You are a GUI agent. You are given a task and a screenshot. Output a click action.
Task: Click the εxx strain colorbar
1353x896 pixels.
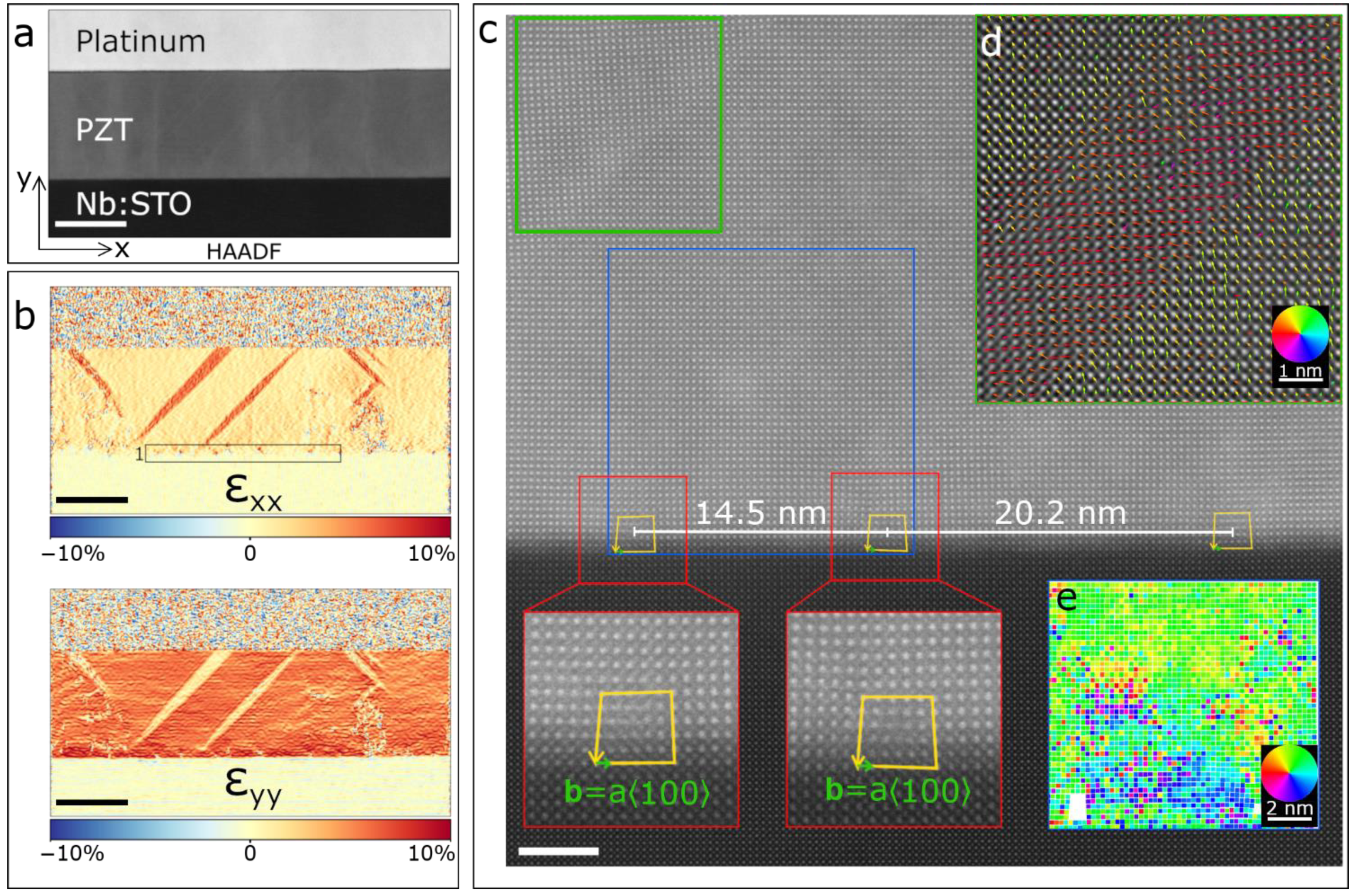250,527
